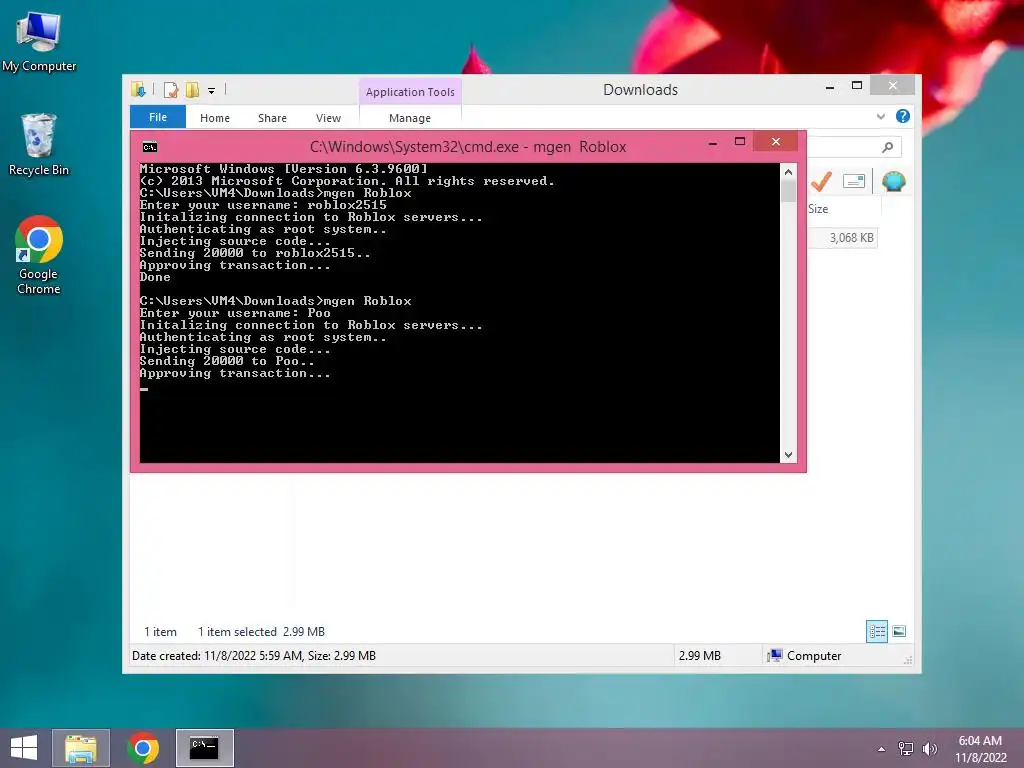Switch to the Share ribbon tab
The width and height of the screenshot is (1024, 768).
(x=272, y=118)
